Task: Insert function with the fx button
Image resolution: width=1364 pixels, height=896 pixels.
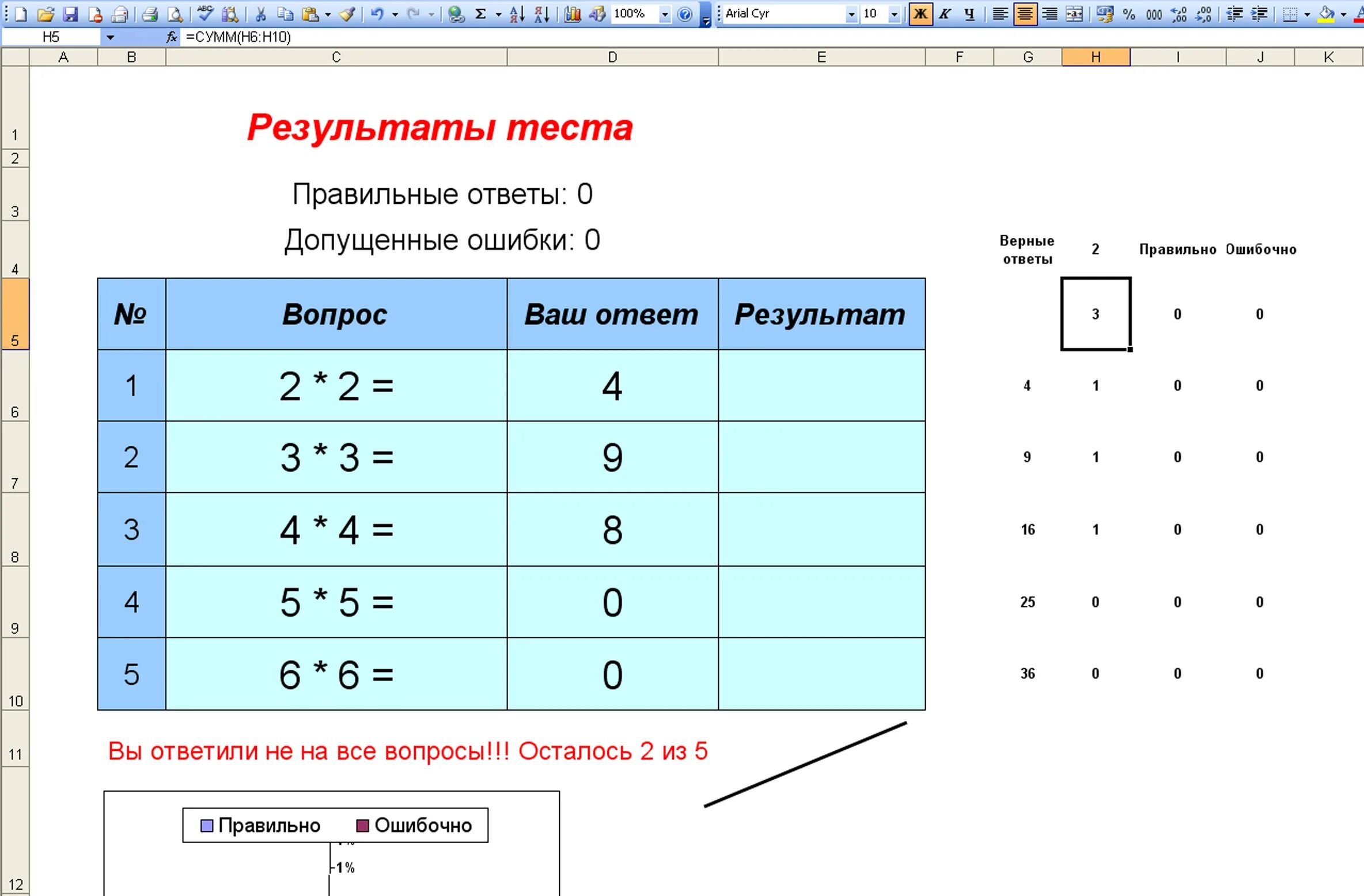Action: point(171,37)
